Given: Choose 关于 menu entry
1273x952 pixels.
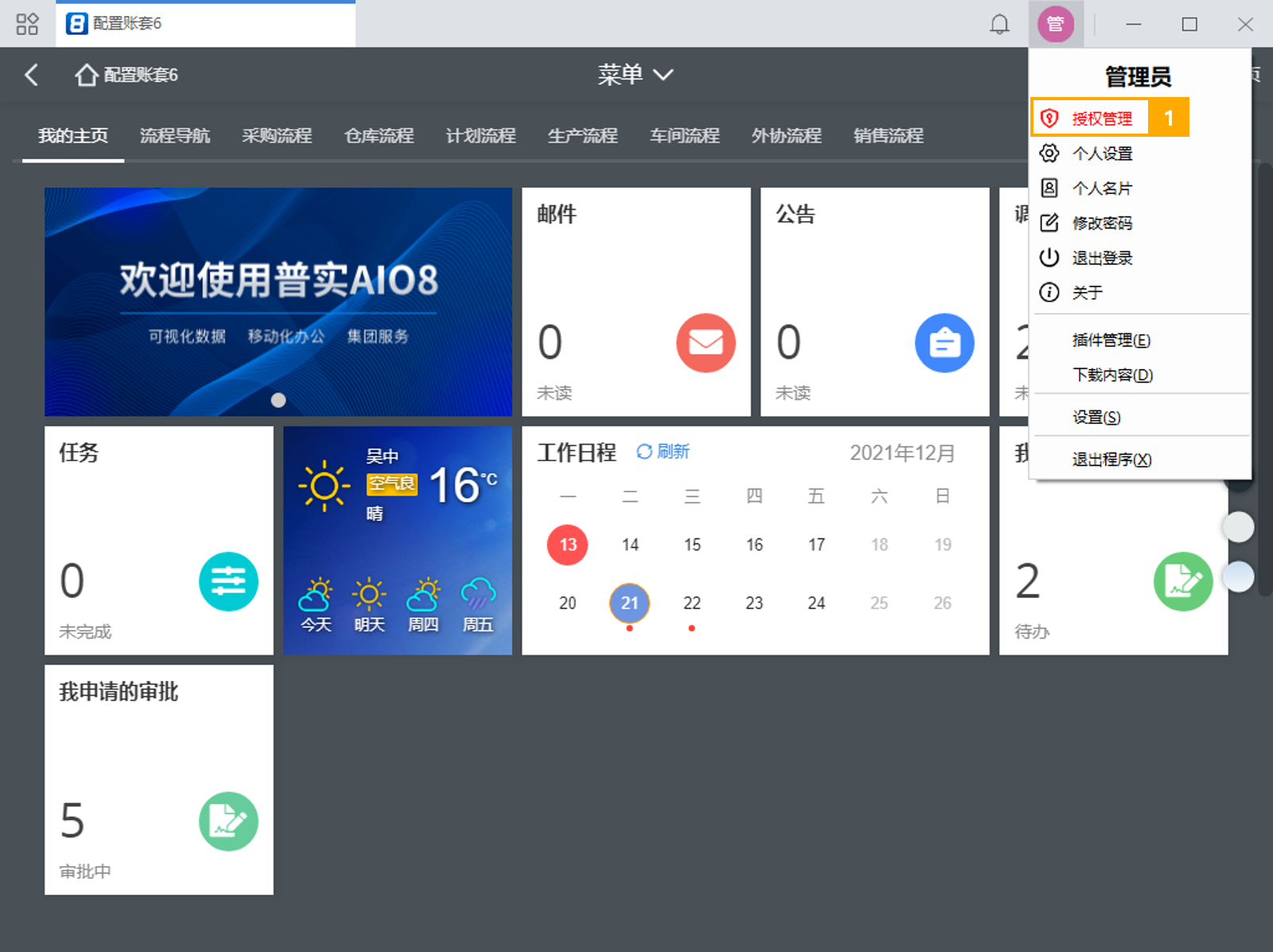Looking at the screenshot, I should (x=1087, y=293).
